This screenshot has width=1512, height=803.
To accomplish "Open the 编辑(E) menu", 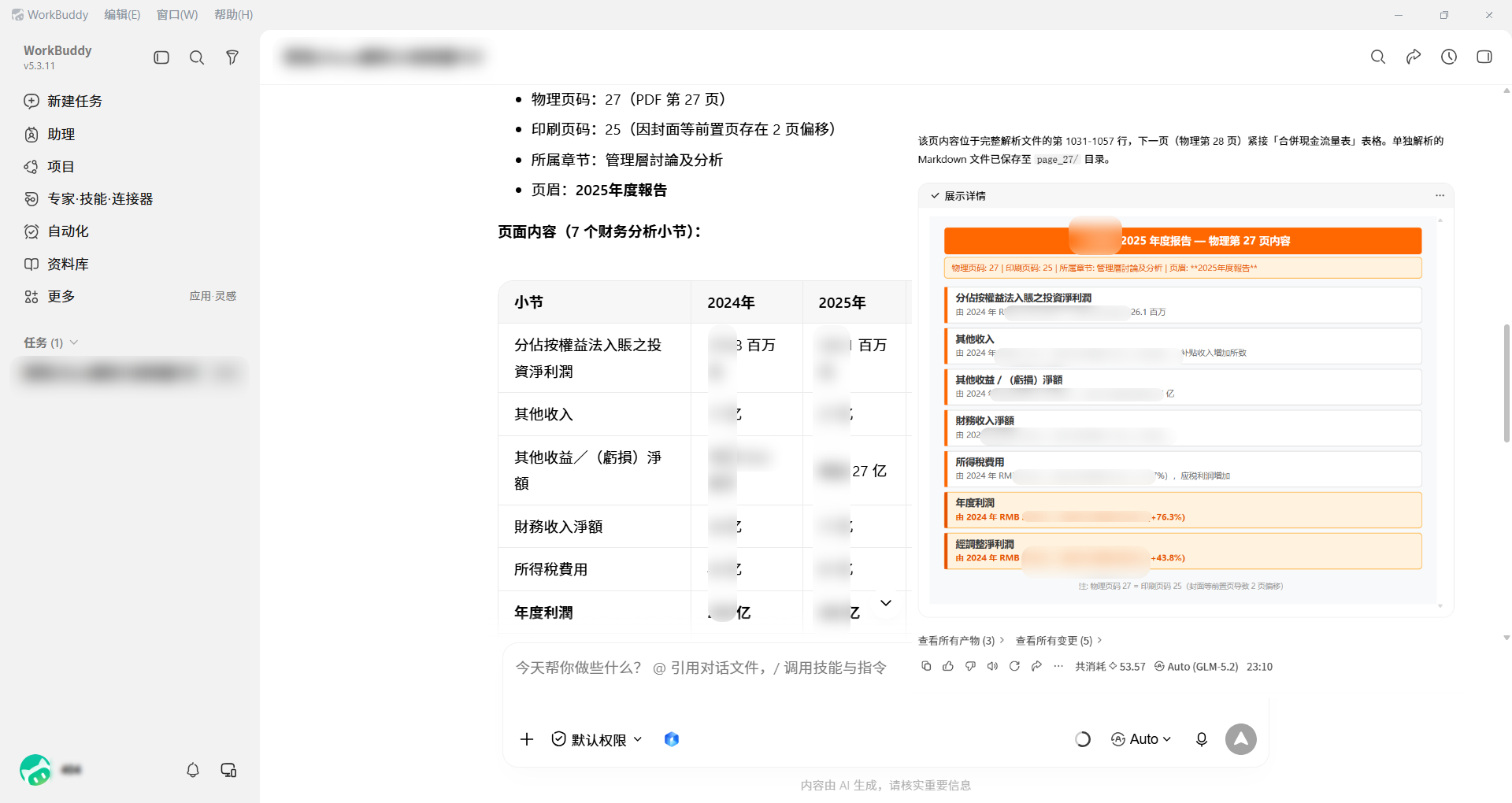I will pos(122,15).
